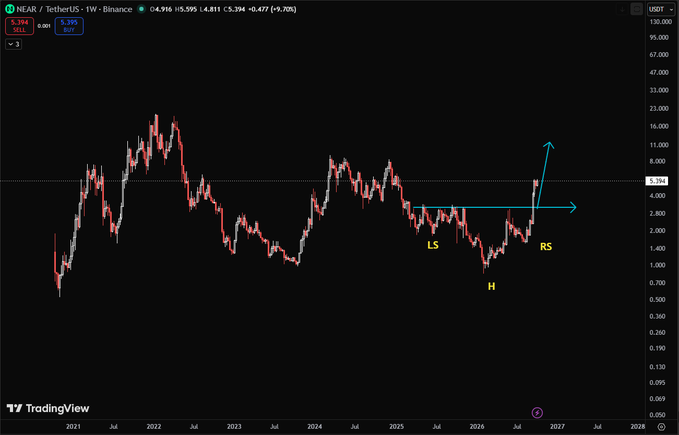Click the 47.000 price axis label
Image resolution: width=679 pixels, height=435 pixels.
click(659, 73)
